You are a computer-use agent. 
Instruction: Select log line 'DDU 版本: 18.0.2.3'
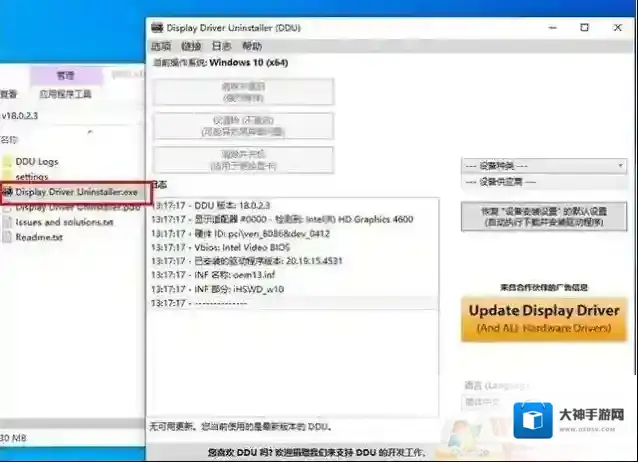pos(211,205)
